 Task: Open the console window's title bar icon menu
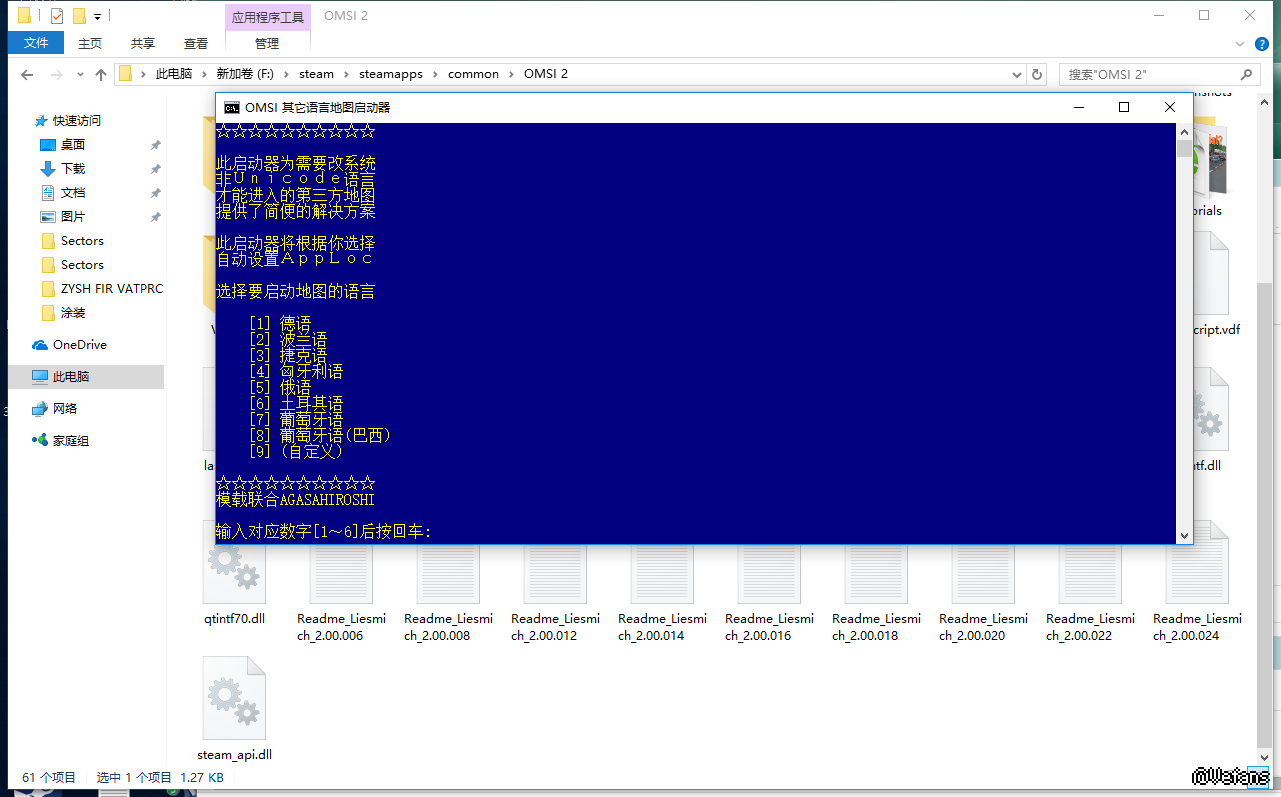click(x=231, y=107)
